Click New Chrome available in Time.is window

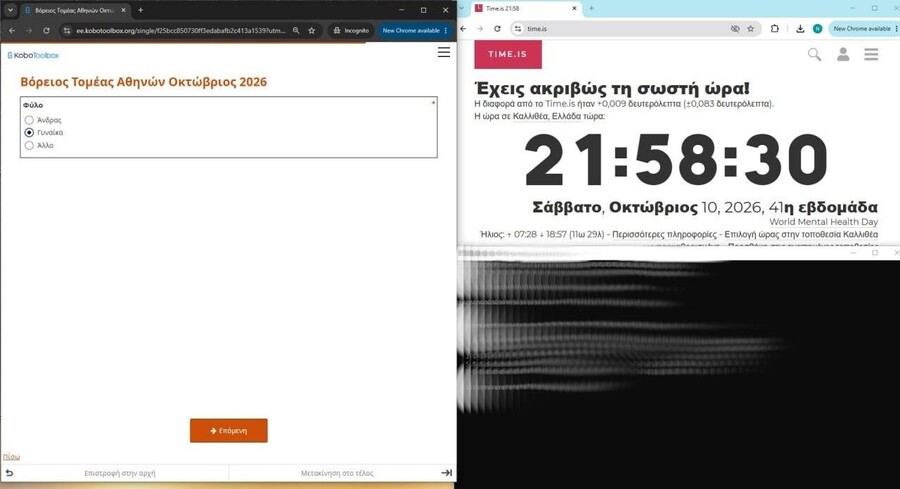tap(864, 29)
